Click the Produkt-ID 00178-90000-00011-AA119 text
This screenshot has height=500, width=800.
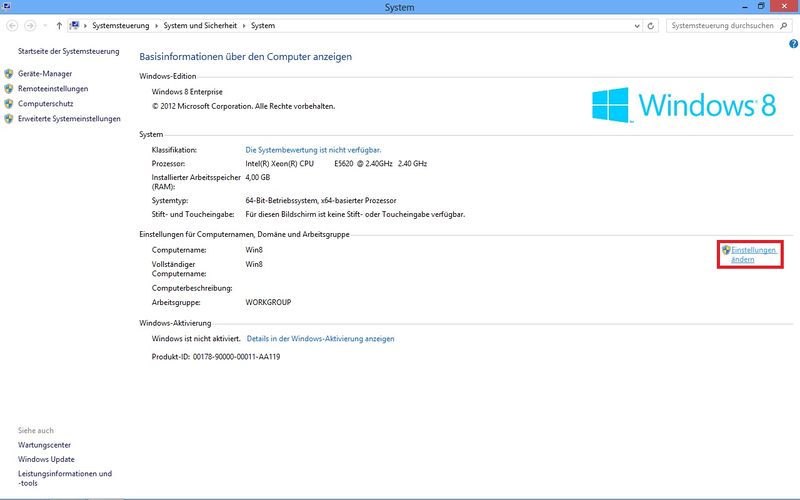tap(216, 357)
